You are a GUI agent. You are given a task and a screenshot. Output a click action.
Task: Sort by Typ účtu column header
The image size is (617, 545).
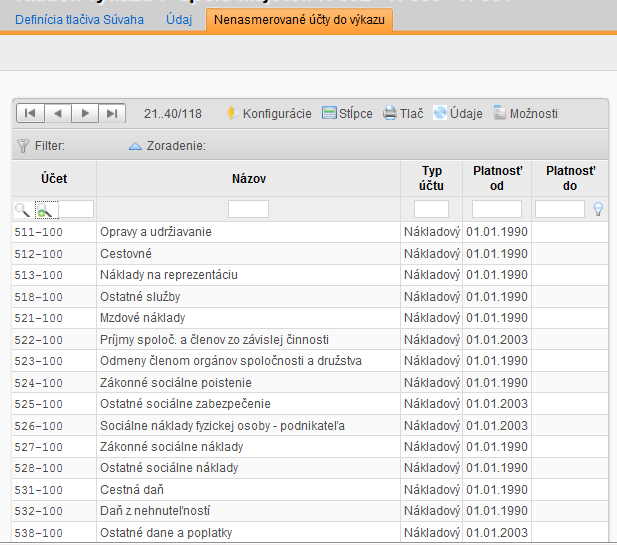(431, 178)
